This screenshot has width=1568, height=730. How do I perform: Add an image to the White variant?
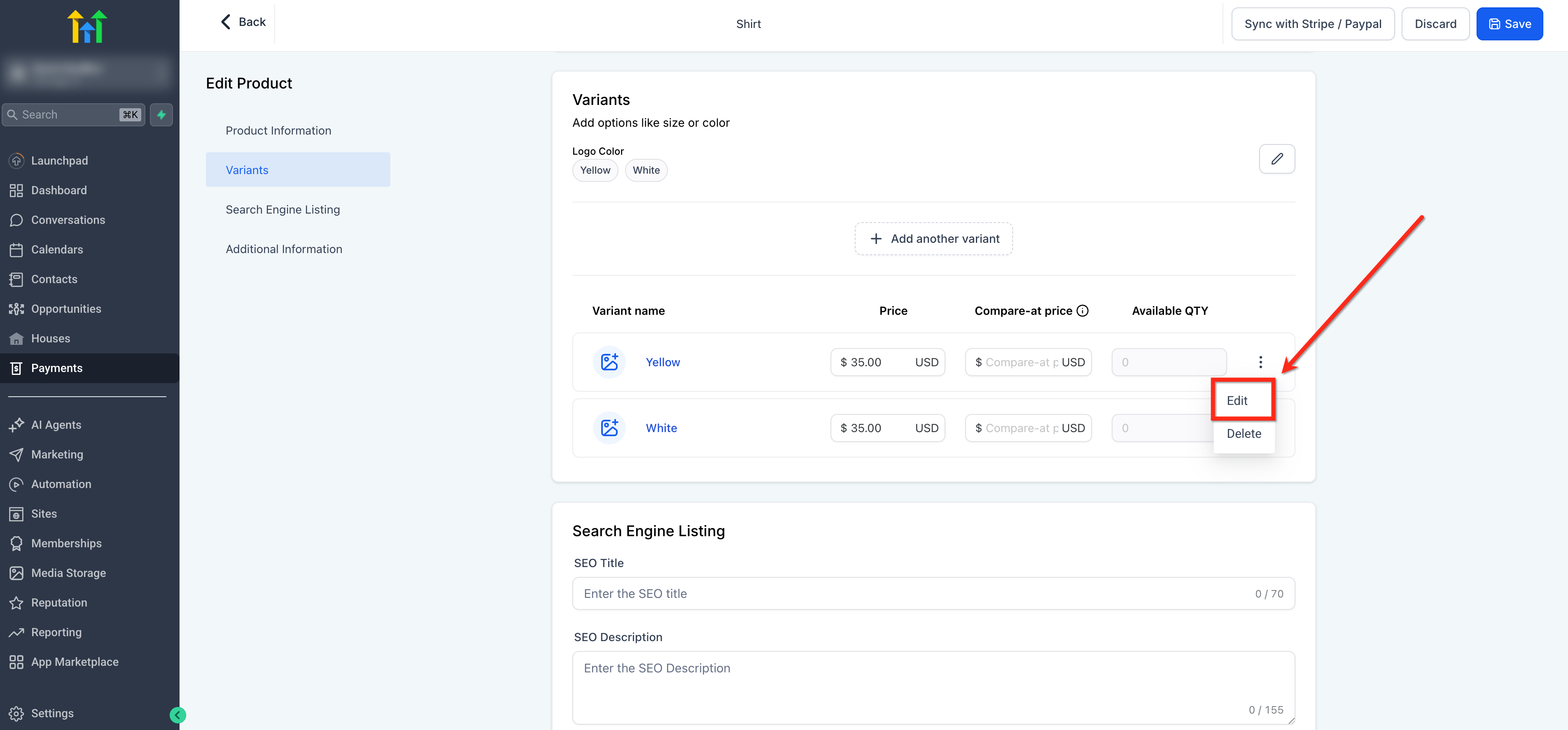tap(609, 428)
